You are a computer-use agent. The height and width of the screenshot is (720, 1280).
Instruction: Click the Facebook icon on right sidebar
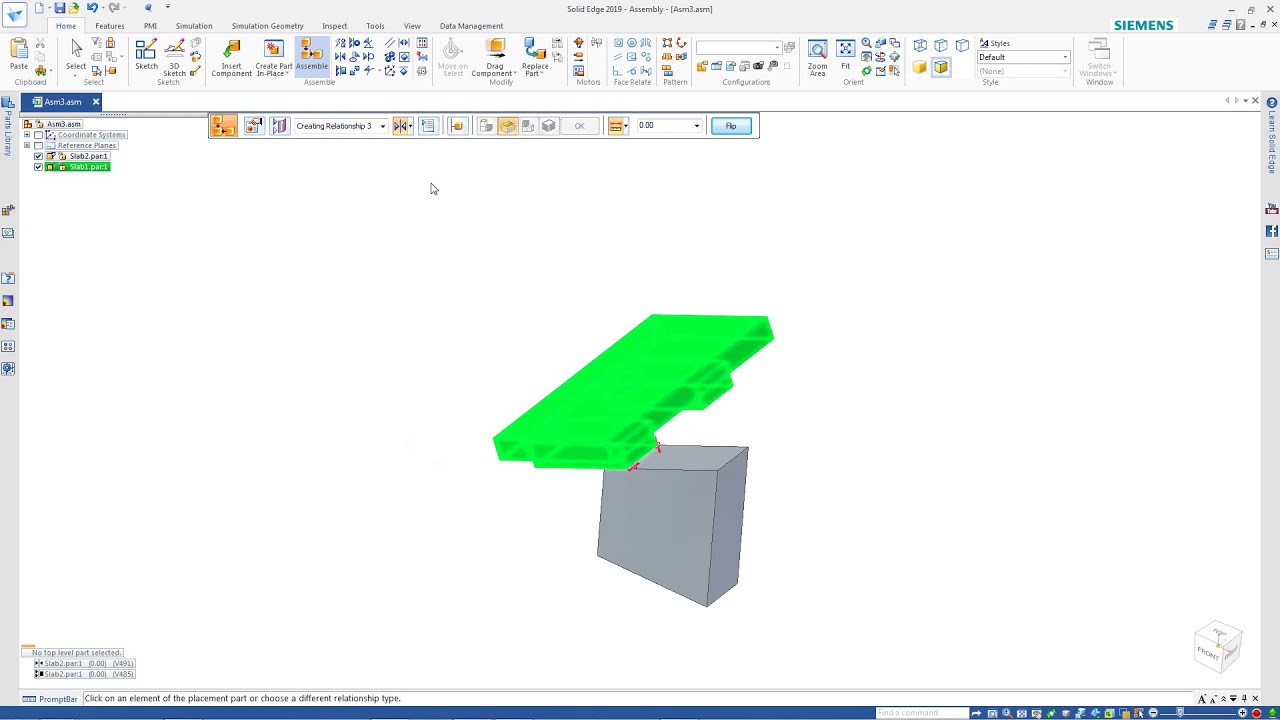point(1272,231)
